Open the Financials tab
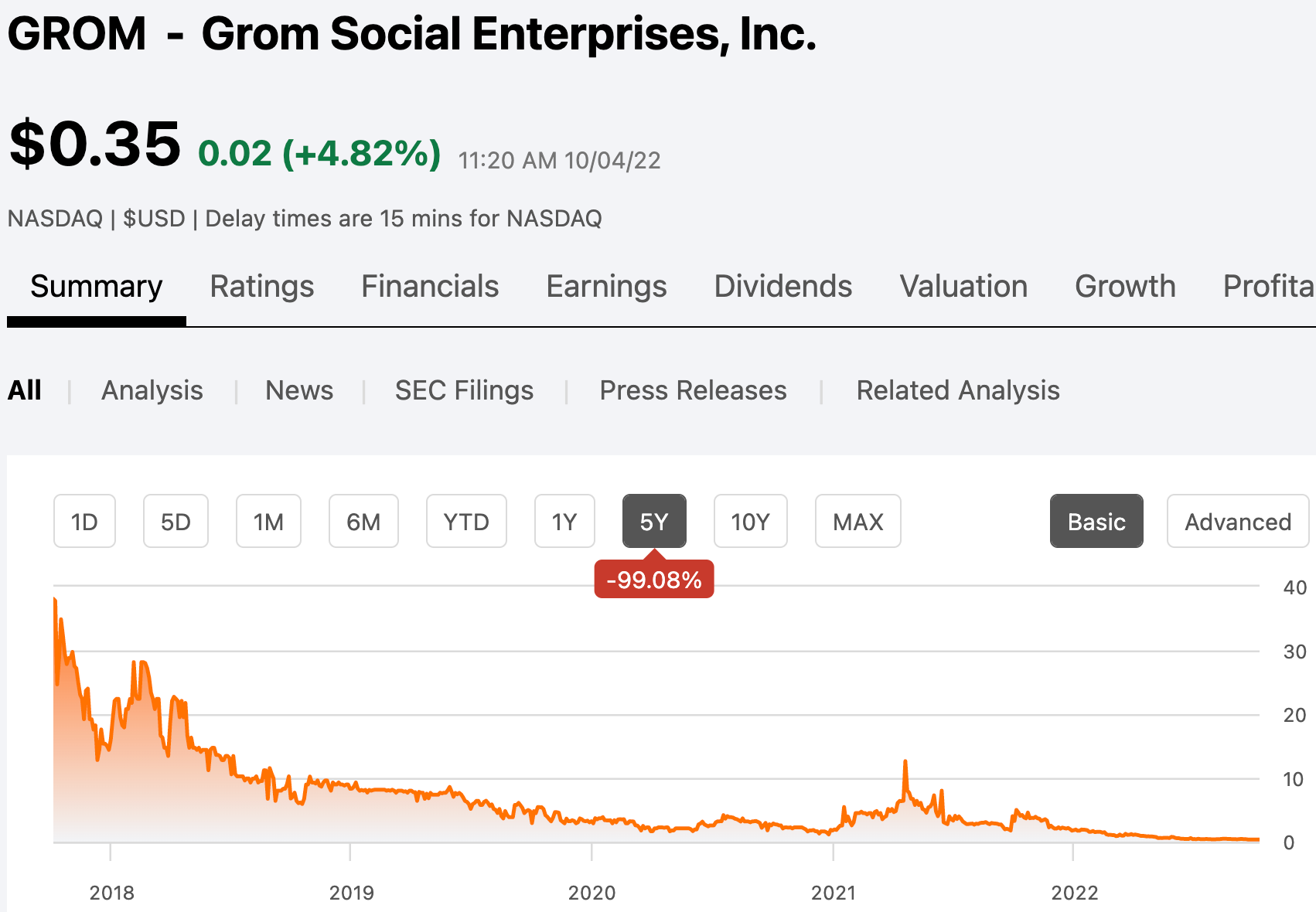This screenshot has width=1316, height=912. click(x=430, y=286)
